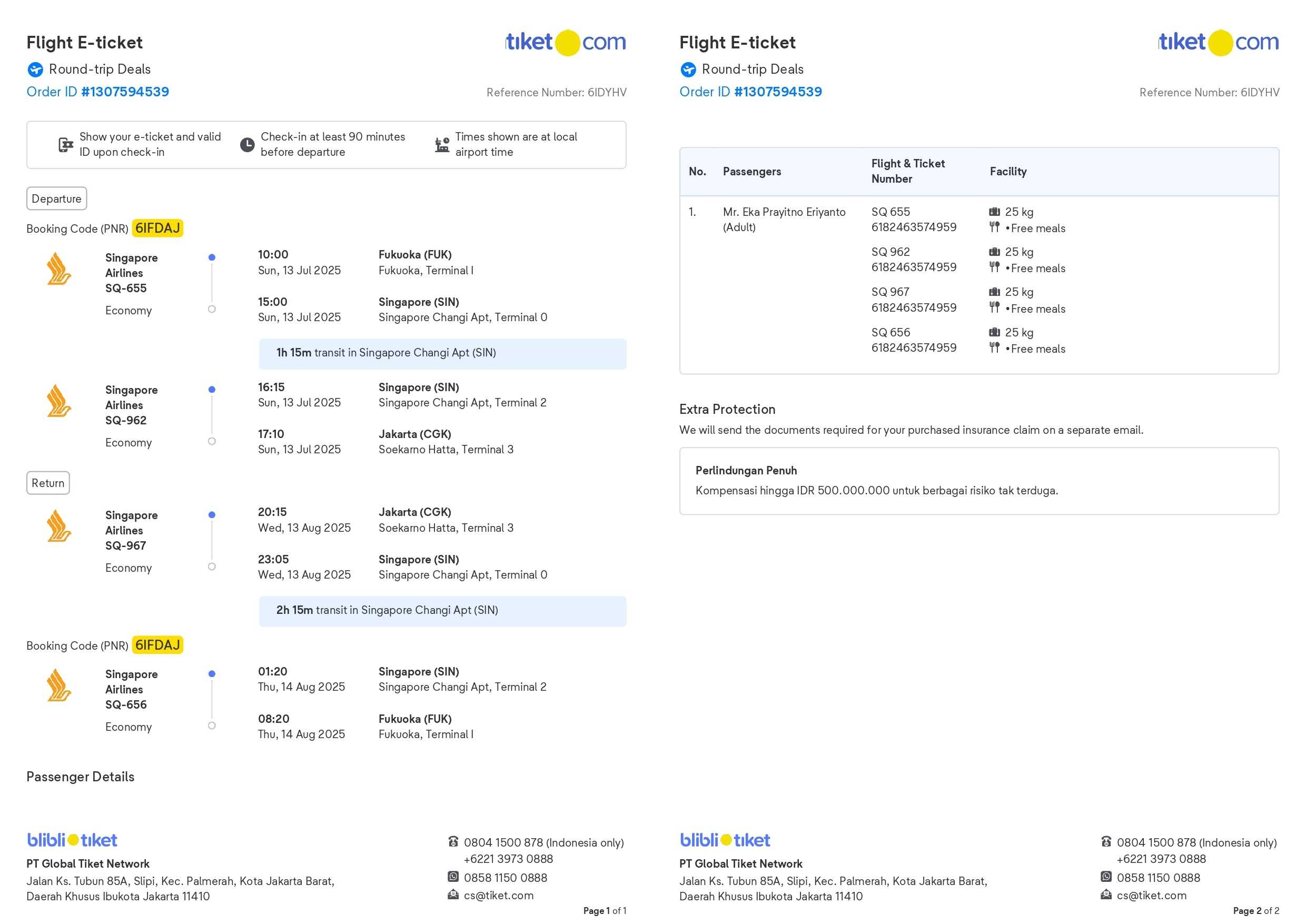The height and width of the screenshot is (924, 1306).
Task: Click meal icon in SQ 656 facility row
Action: (994, 347)
